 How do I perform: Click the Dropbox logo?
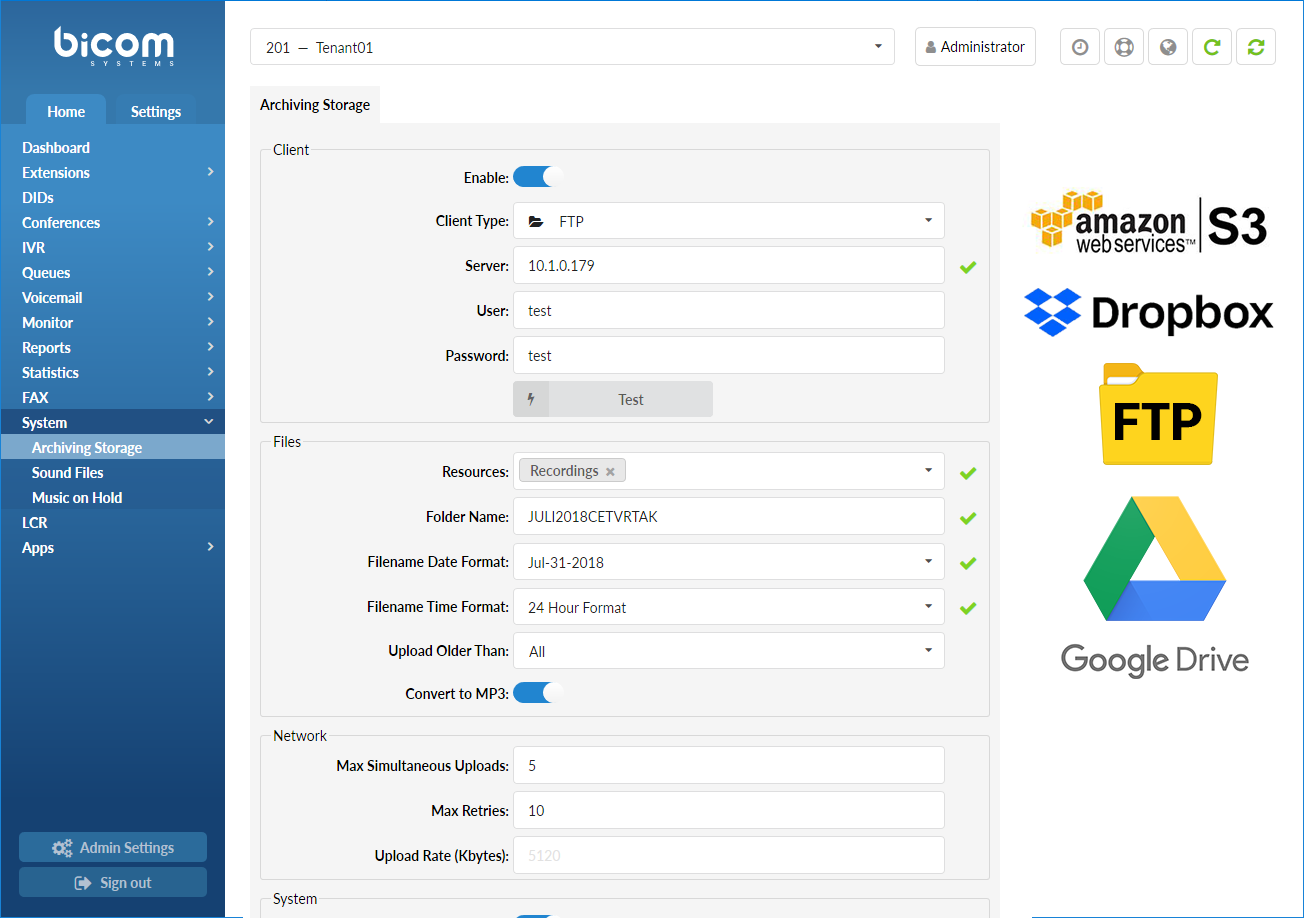coord(1149,312)
